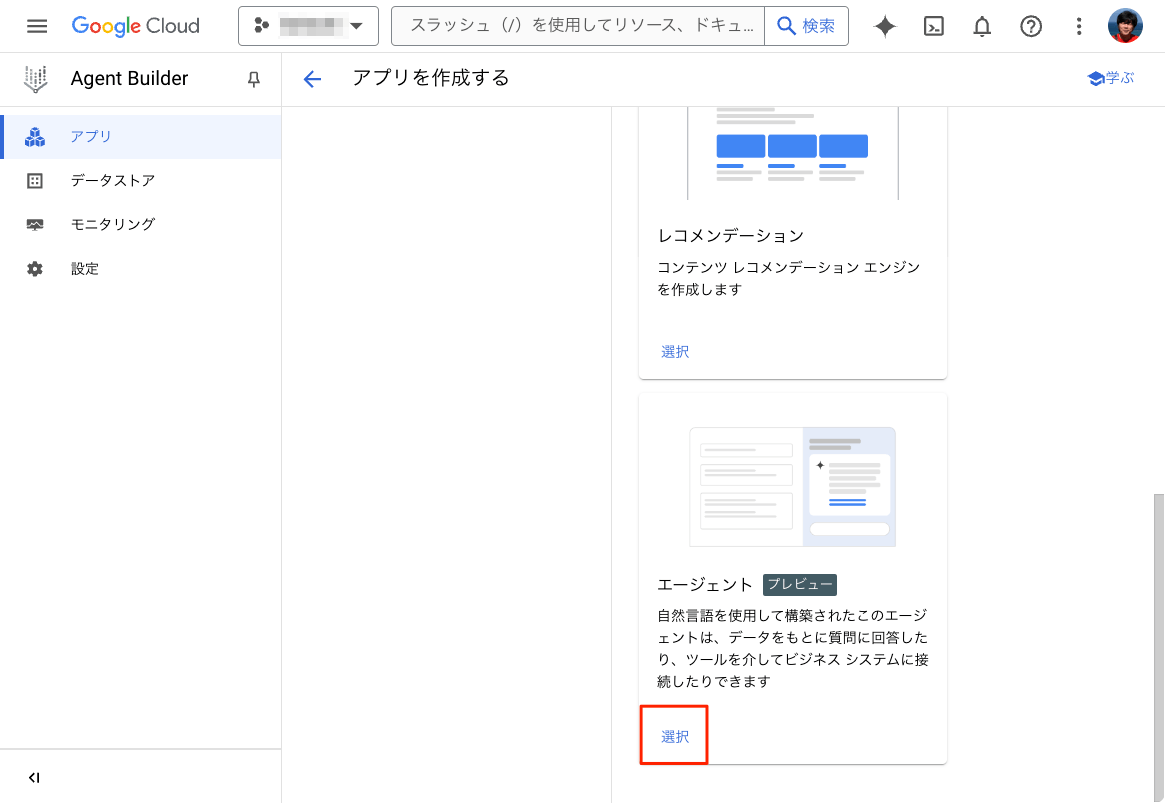Go back with the left arrow
Viewport: 1165px width, 803px height.
312,79
